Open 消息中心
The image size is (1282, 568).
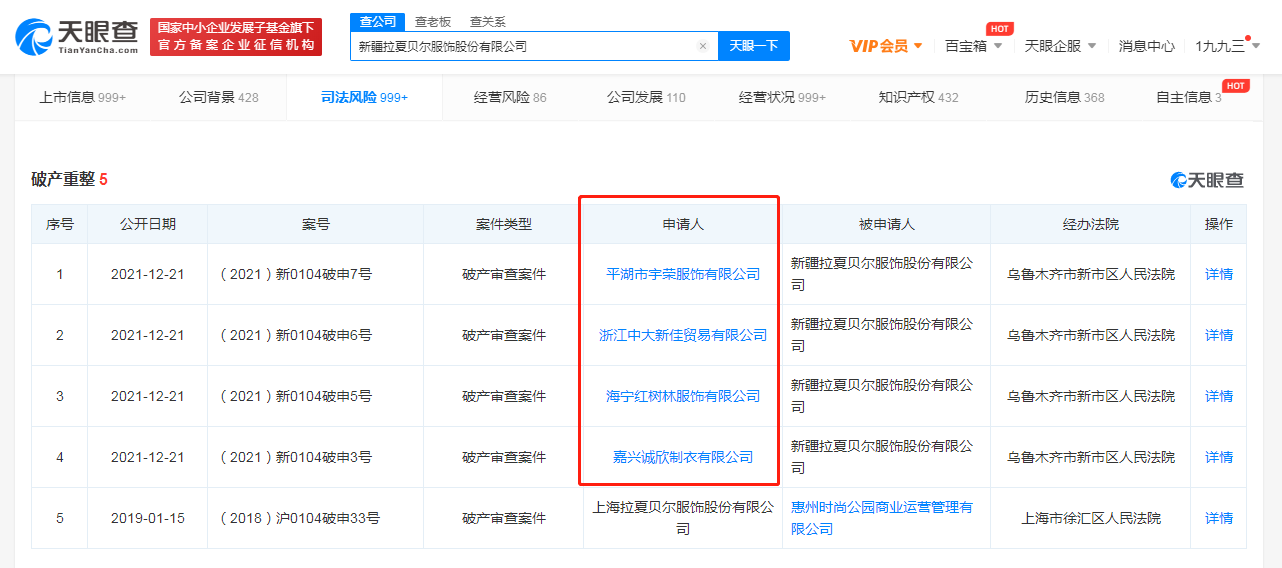tap(1146, 46)
